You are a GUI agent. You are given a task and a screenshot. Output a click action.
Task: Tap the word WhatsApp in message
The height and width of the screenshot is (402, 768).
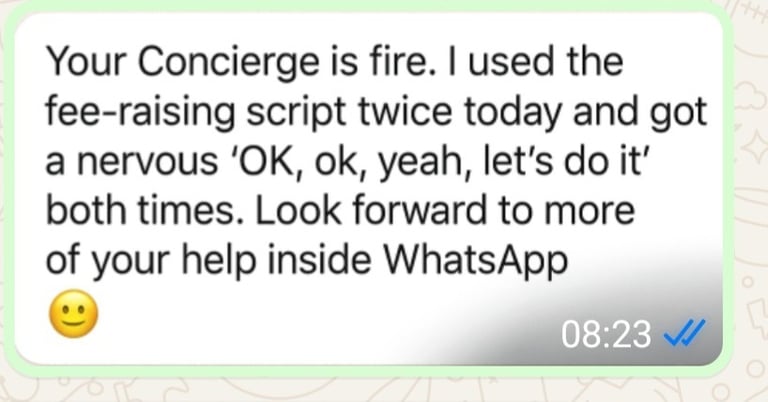coord(475,259)
